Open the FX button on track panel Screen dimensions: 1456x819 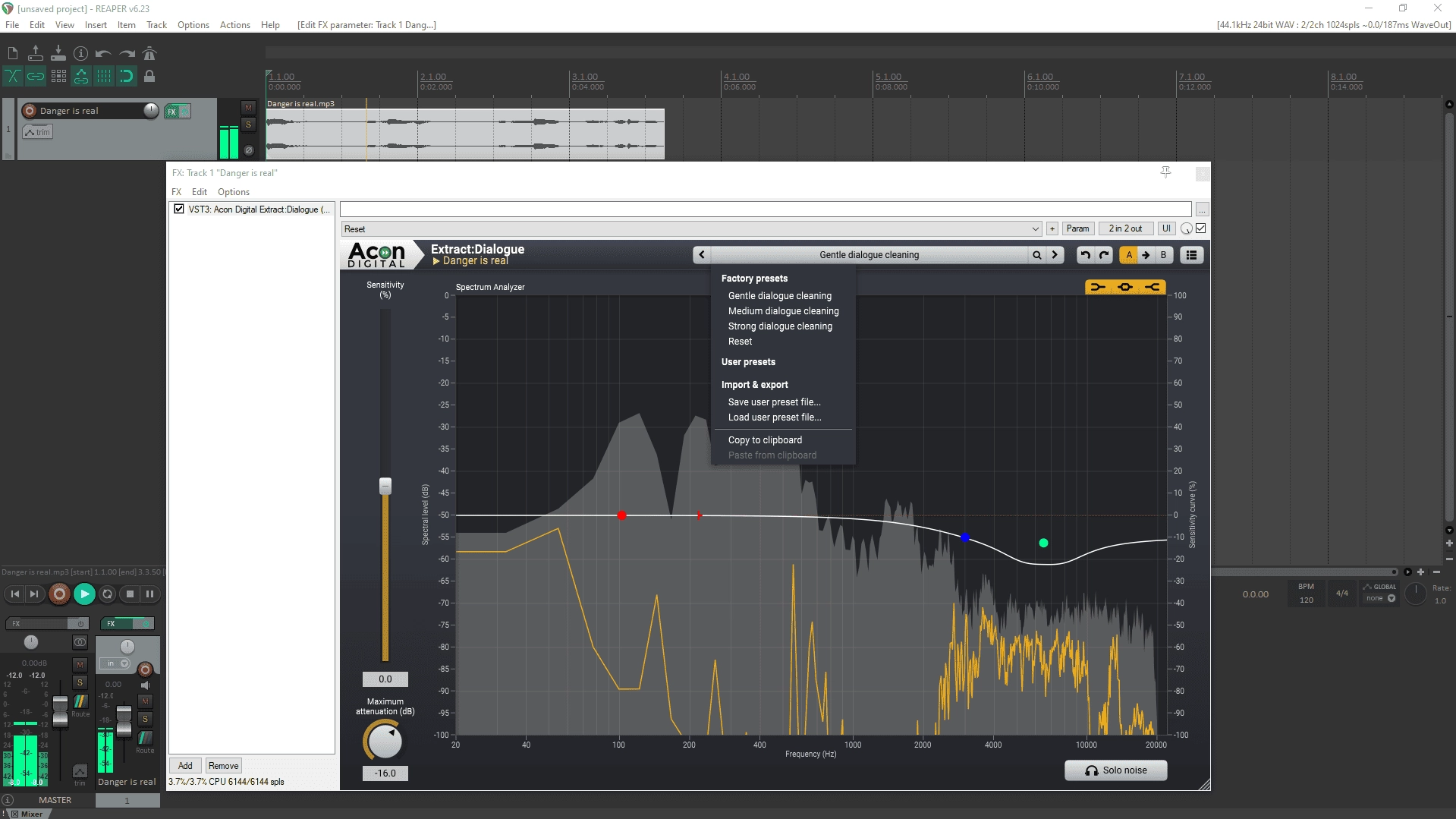tap(172, 112)
